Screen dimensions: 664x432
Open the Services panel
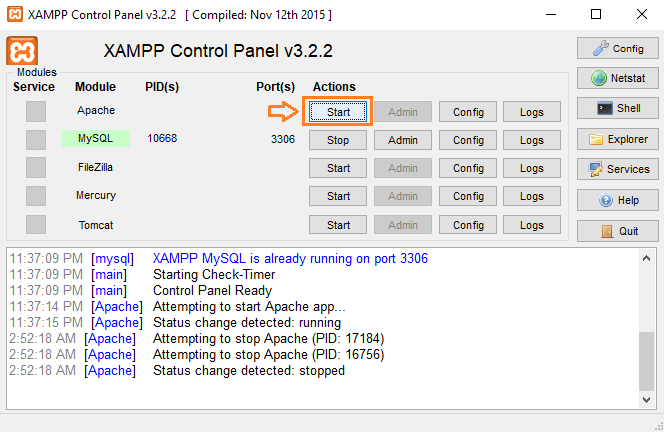click(x=618, y=169)
